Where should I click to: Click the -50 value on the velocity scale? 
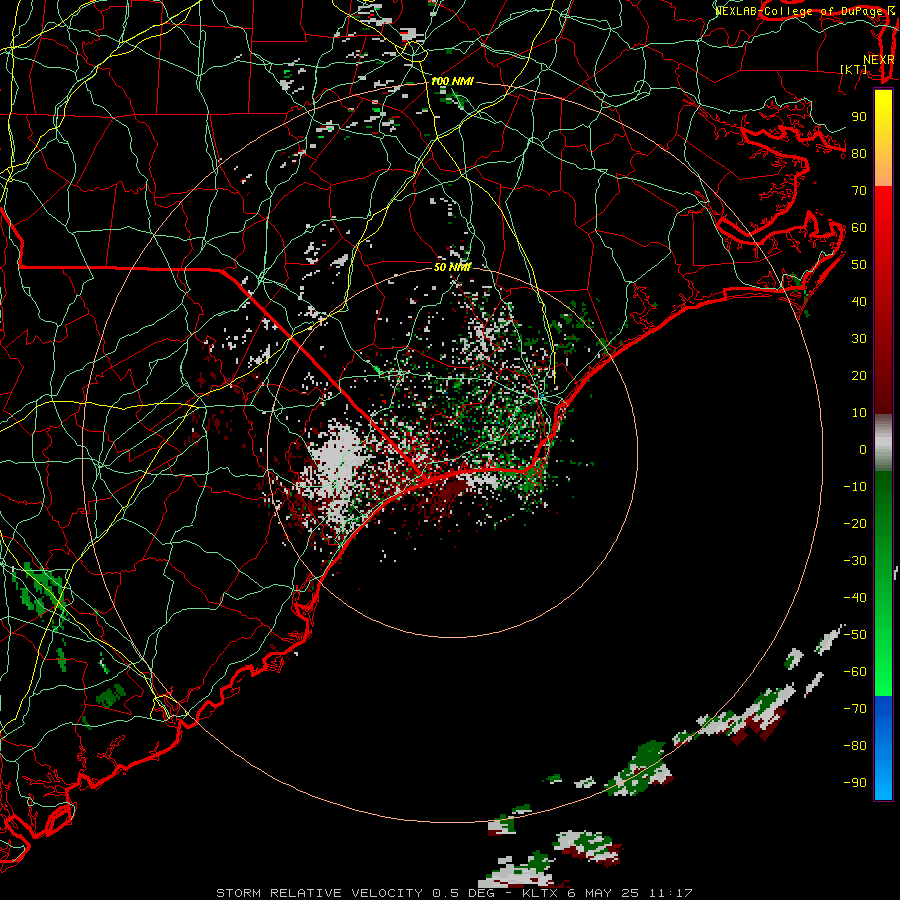click(x=855, y=635)
